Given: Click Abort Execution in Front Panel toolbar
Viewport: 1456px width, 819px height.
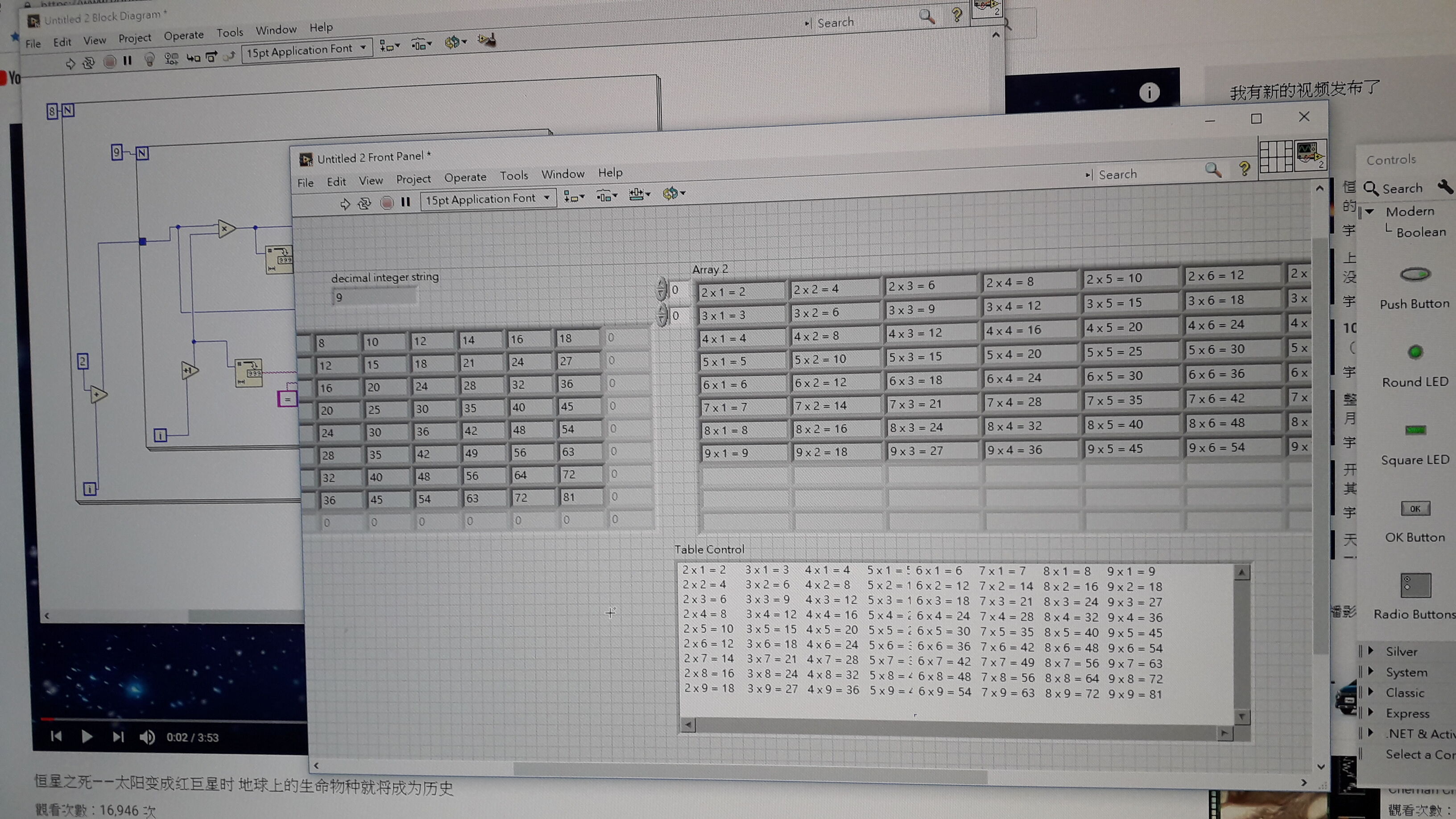Looking at the screenshot, I should [387, 203].
